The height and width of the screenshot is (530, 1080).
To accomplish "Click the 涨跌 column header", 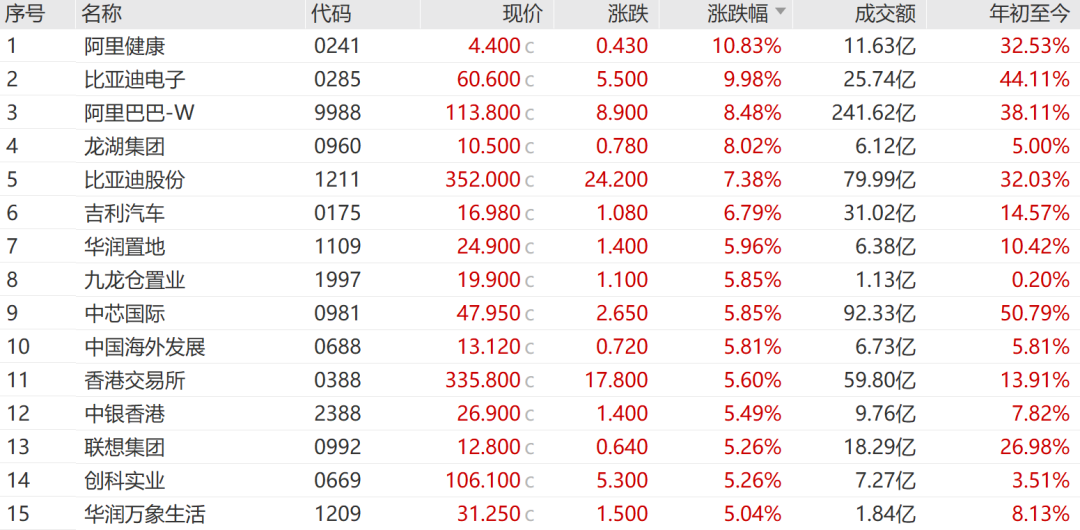I will (x=628, y=13).
